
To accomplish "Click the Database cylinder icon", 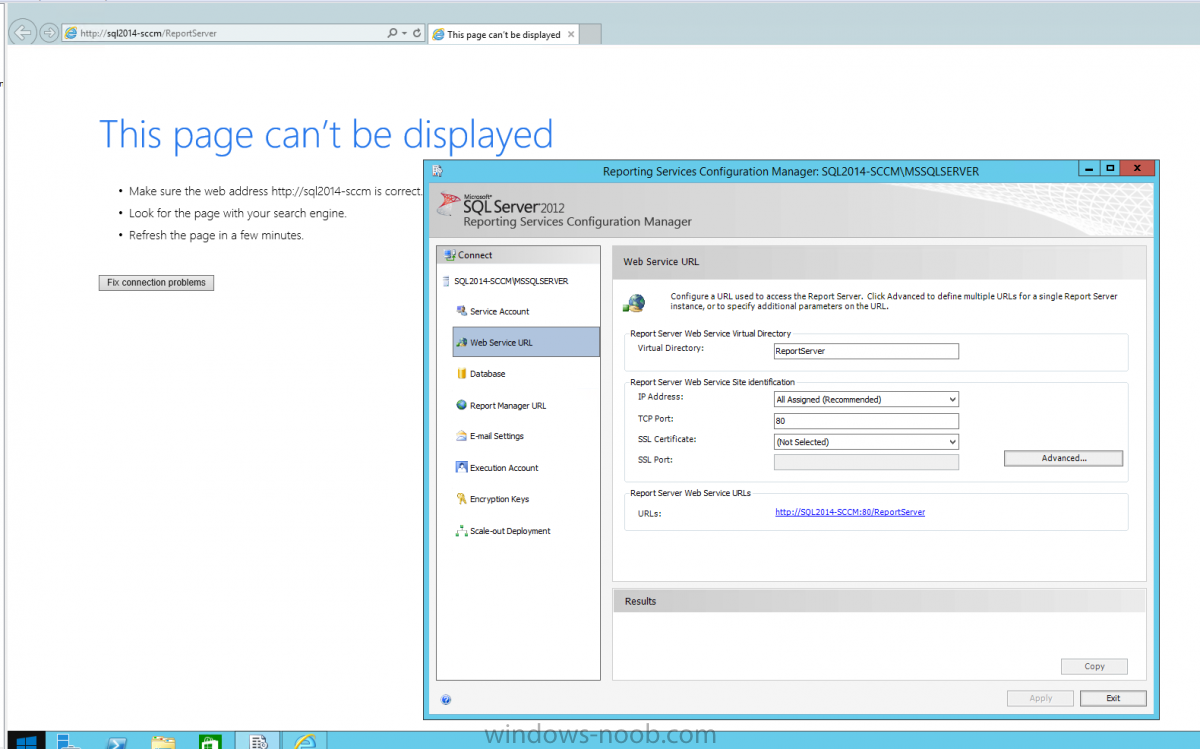I will (x=461, y=373).
